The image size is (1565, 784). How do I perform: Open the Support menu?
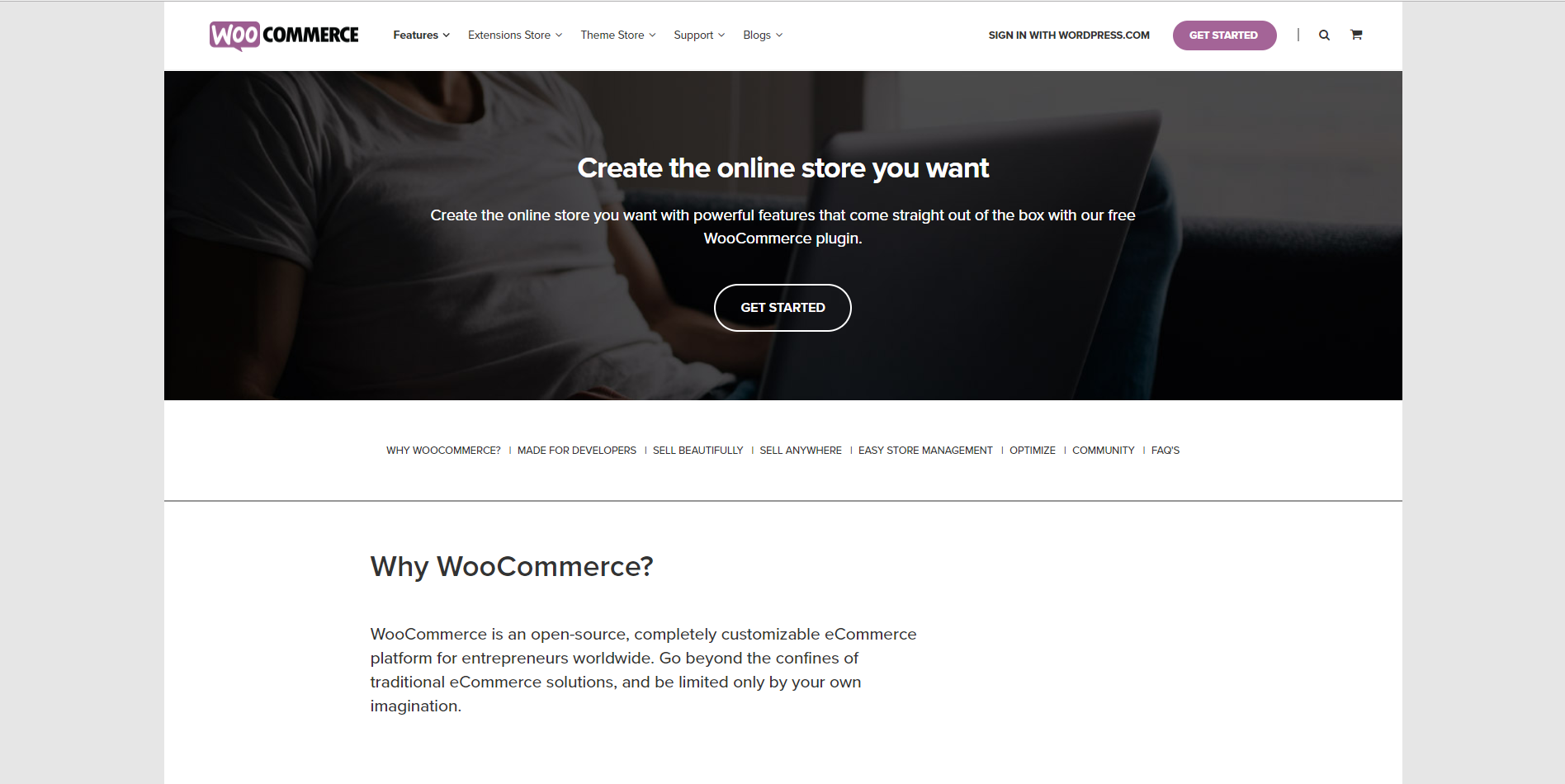click(x=699, y=35)
